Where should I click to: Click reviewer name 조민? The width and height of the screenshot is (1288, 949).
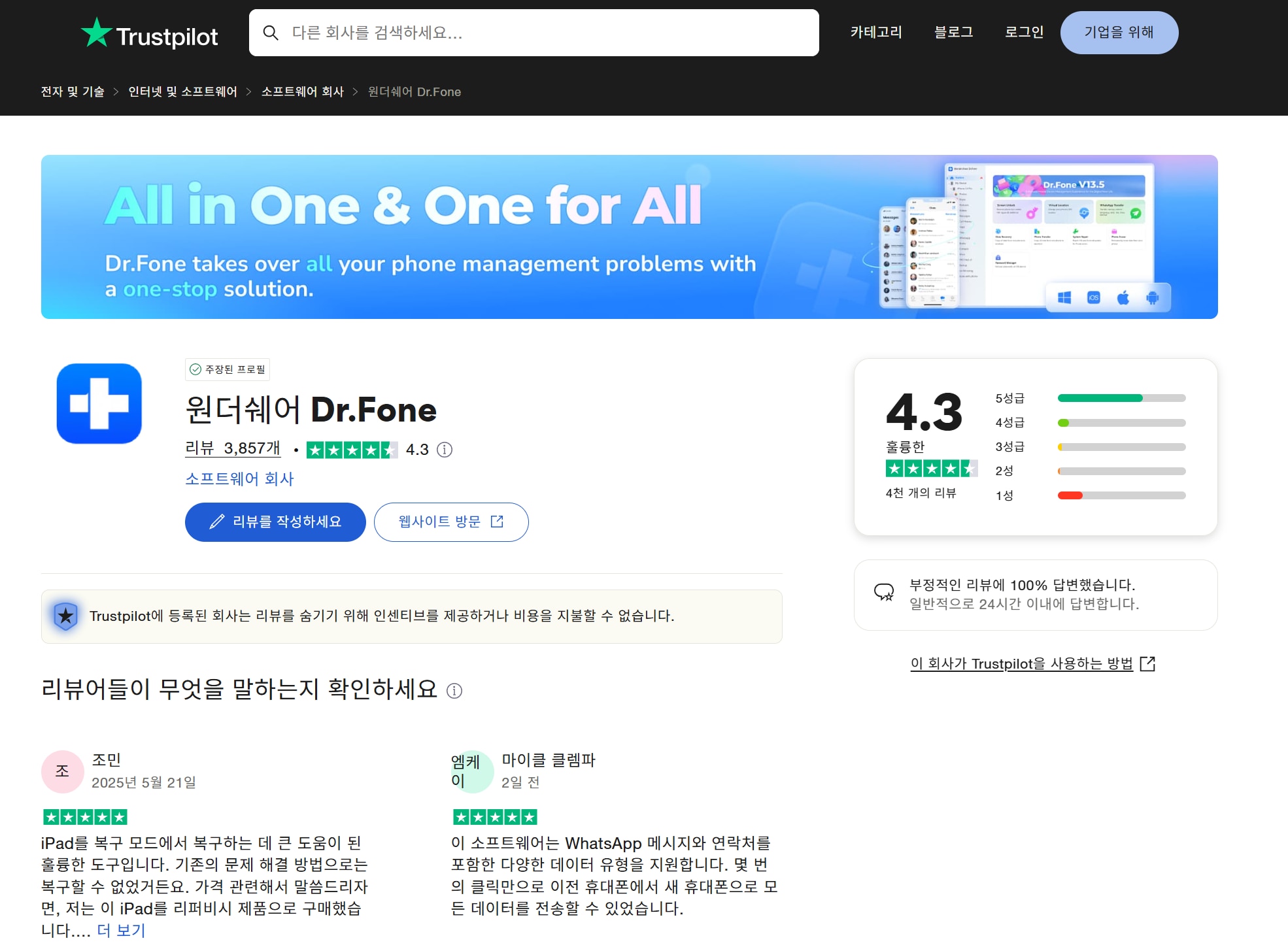106,760
